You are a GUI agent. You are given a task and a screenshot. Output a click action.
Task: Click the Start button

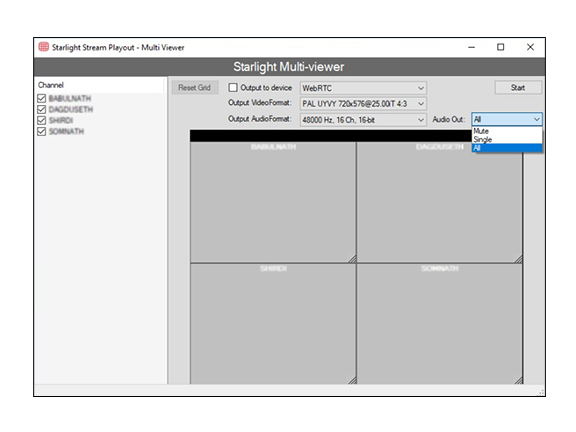pos(518,87)
